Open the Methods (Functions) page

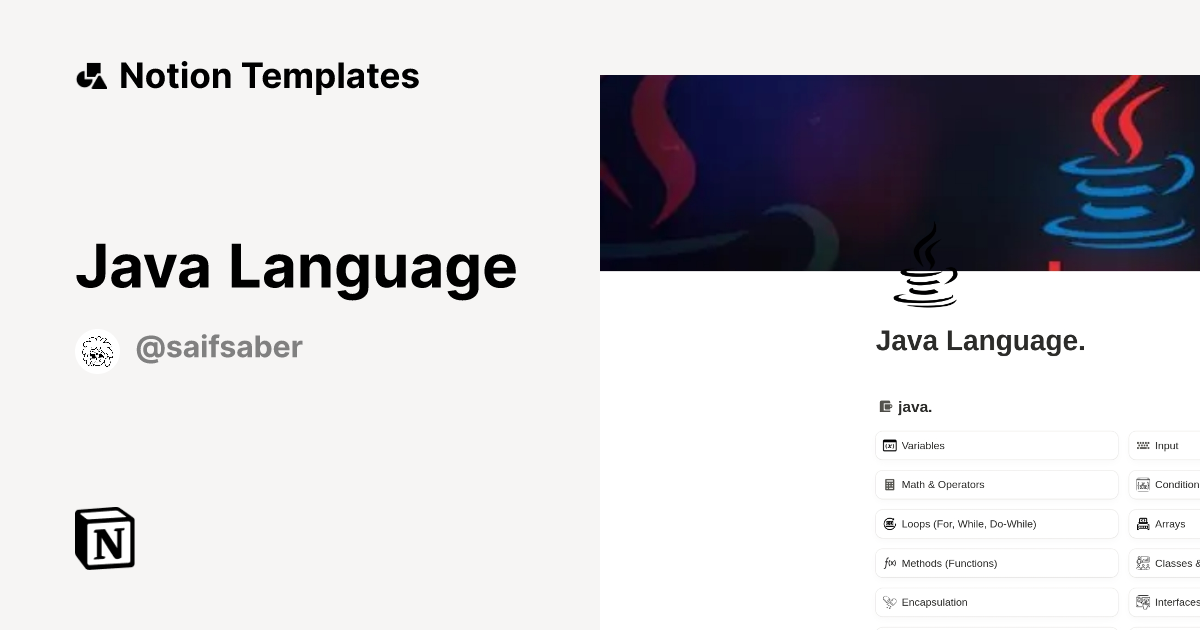point(997,563)
